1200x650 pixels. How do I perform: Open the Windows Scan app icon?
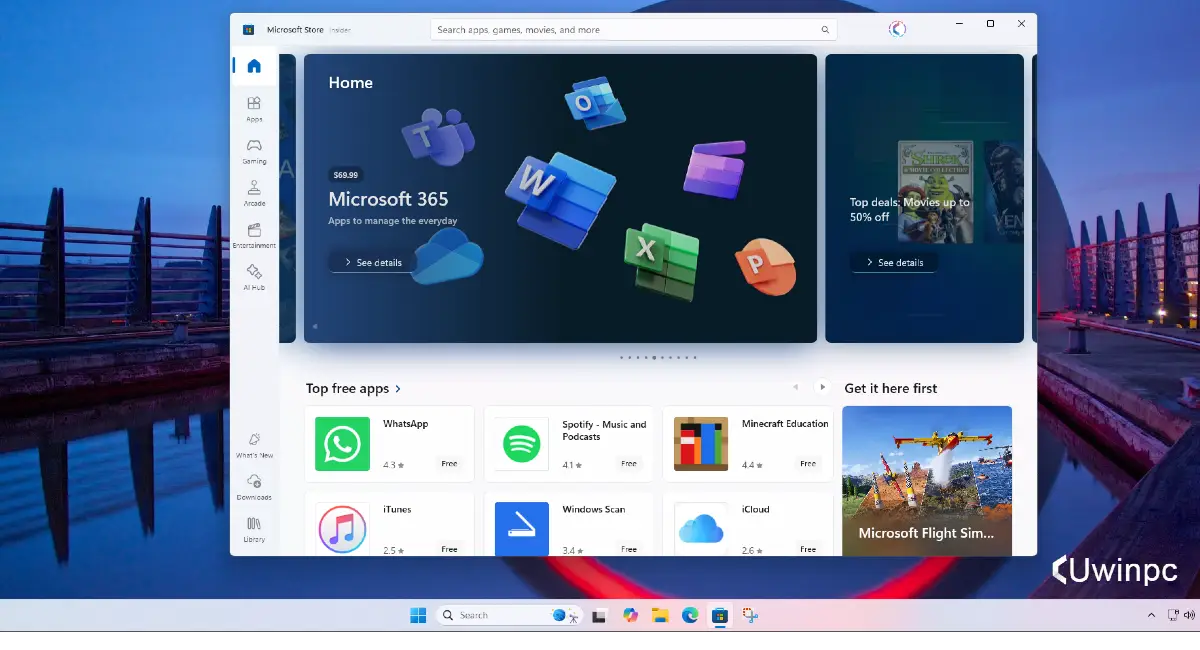(522, 529)
